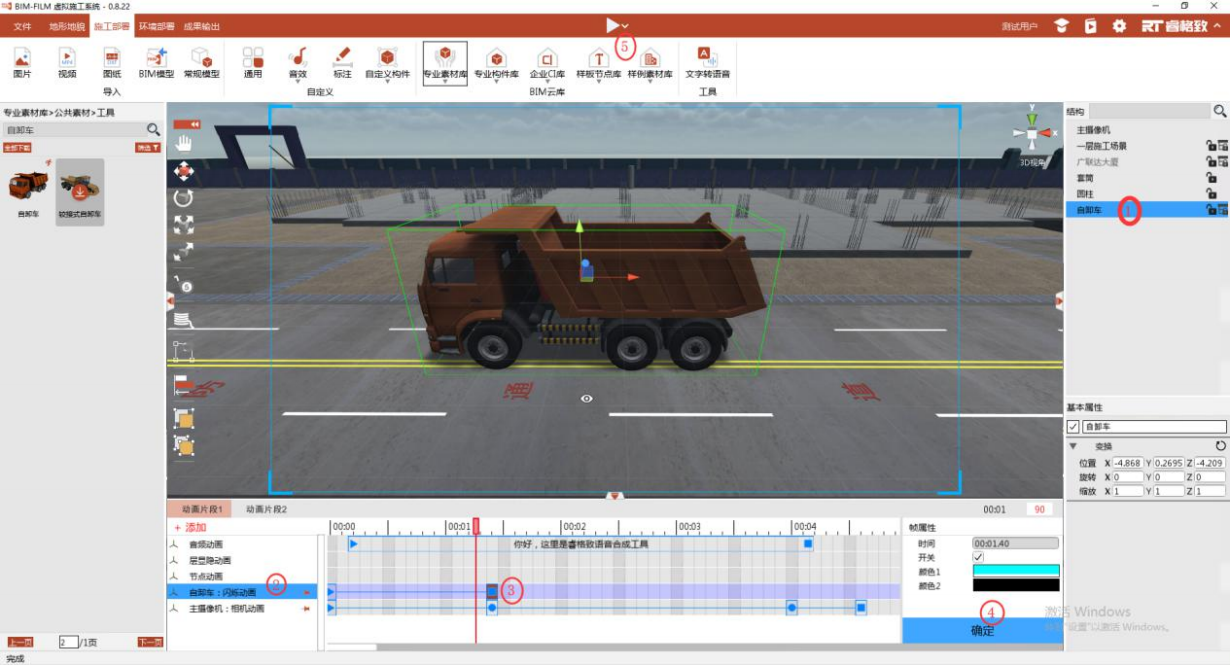Click the material library search field
This screenshot has height=665, width=1232.
coord(75,130)
